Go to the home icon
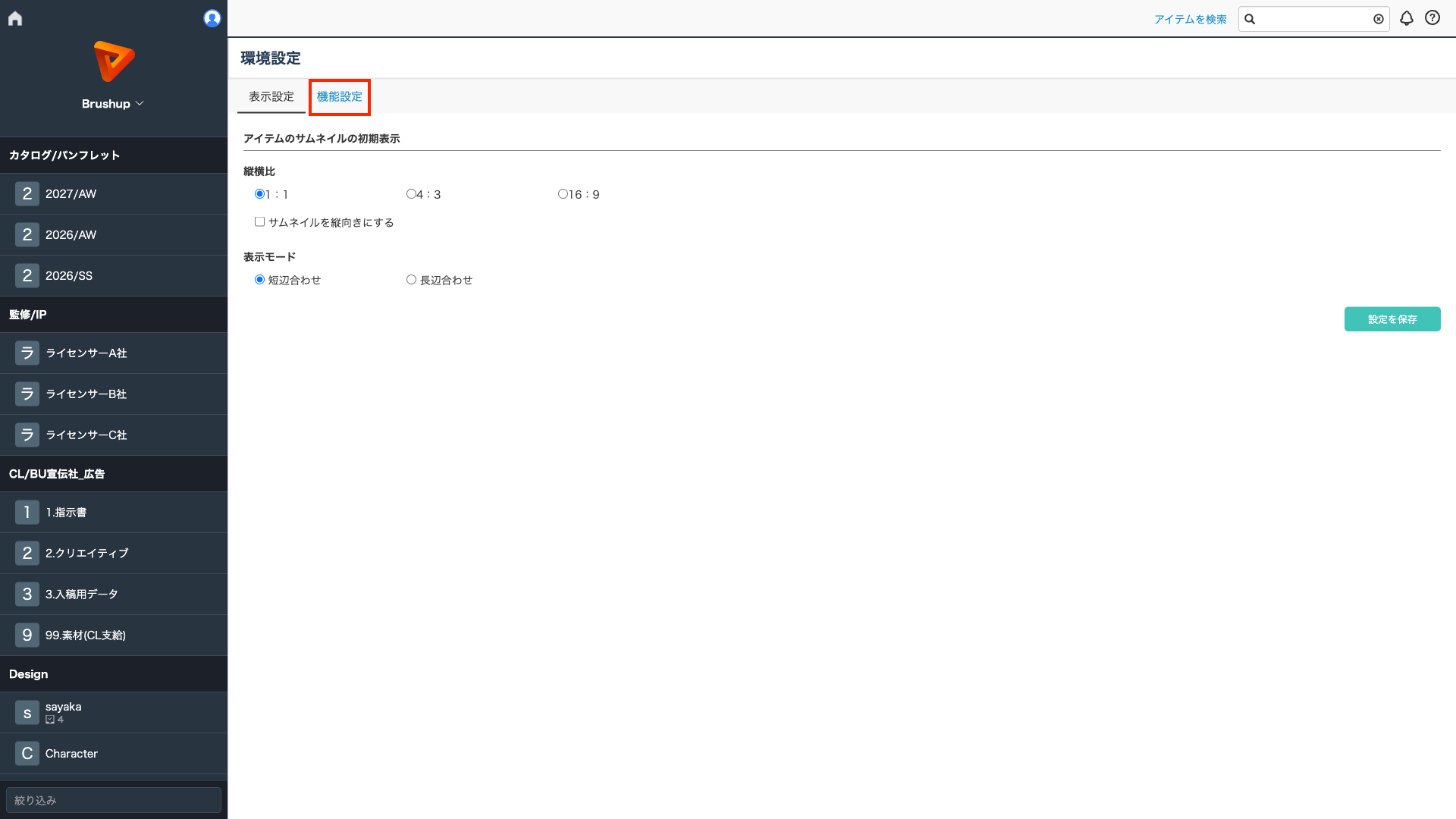Viewport: 1456px width, 819px height. pyautogui.click(x=15, y=18)
